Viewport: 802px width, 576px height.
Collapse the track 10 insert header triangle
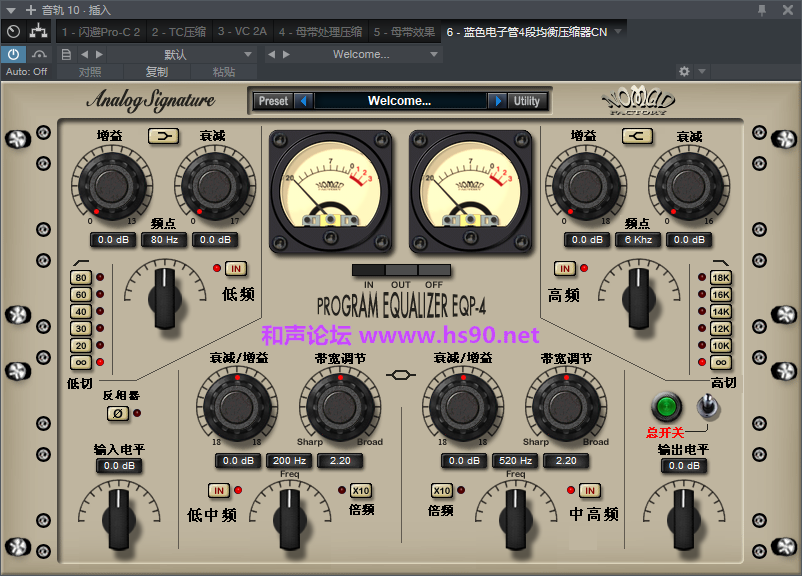tap(11, 10)
